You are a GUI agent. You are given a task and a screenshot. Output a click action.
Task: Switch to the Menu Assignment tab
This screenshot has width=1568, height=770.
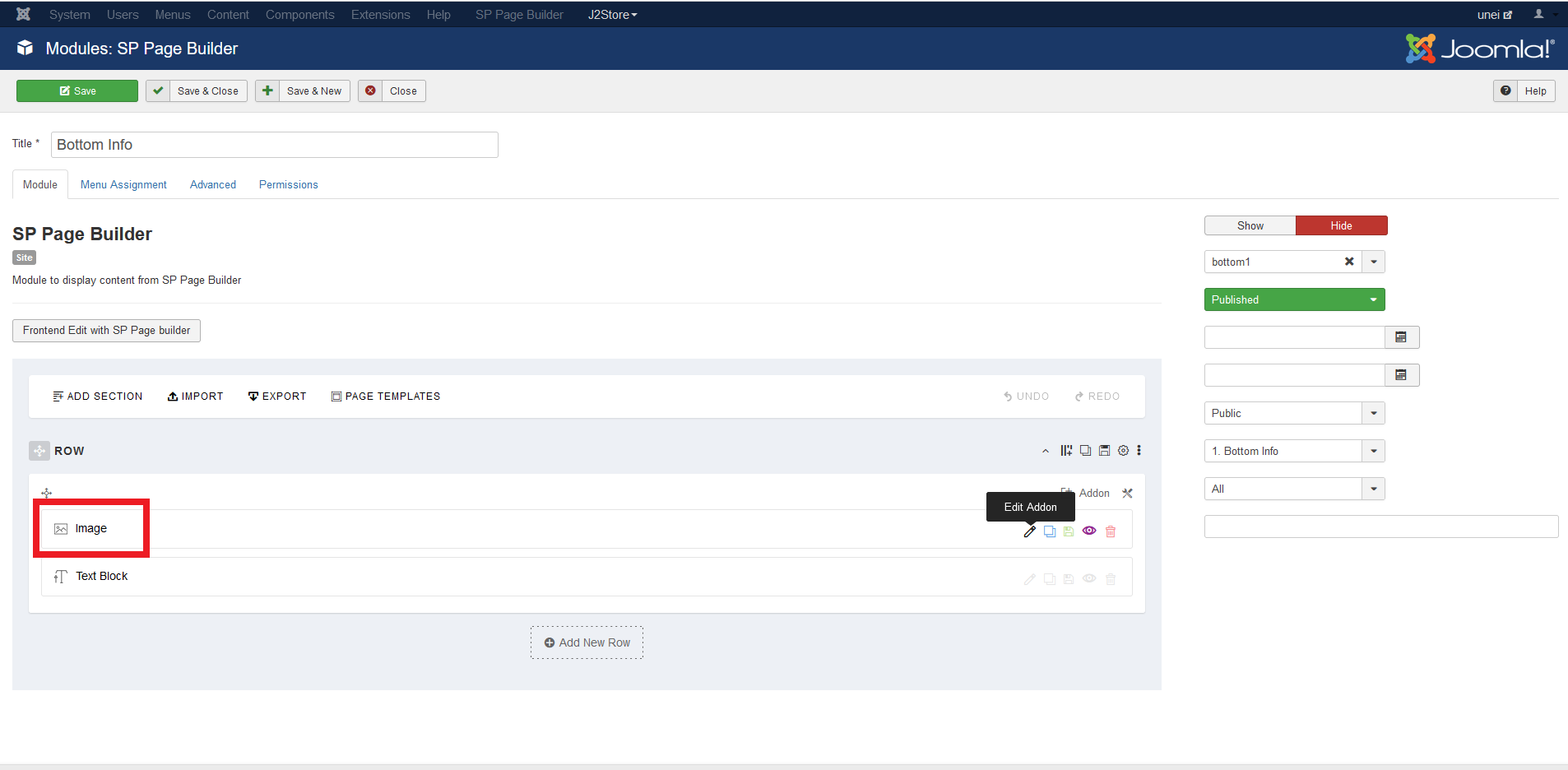(x=123, y=185)
